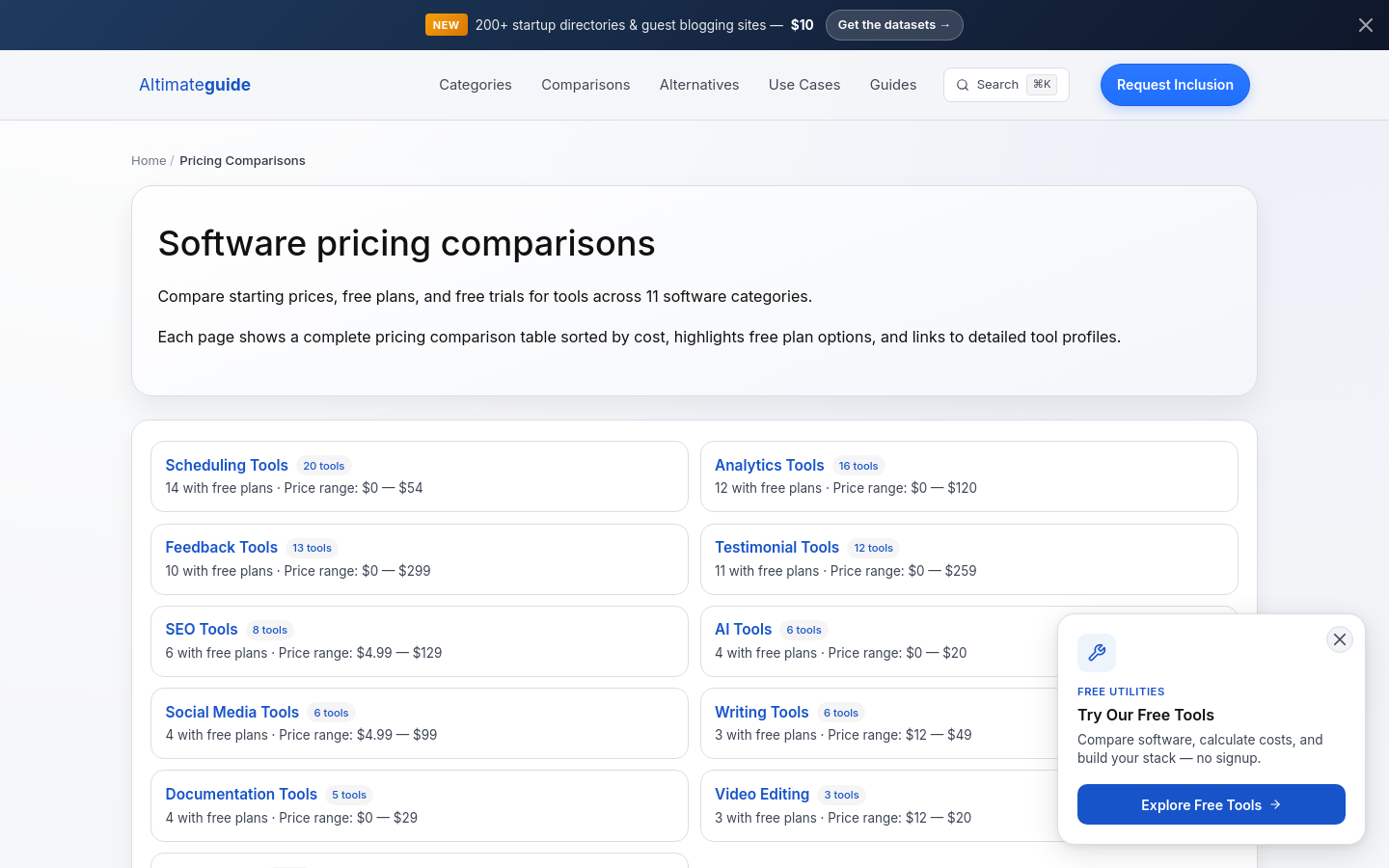
Task: Click the search magnifier icon
Action: (x=963, y=85)
